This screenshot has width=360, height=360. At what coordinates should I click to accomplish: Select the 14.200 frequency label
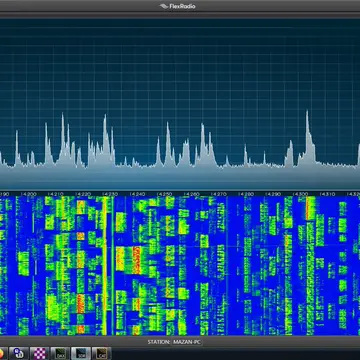28,194
